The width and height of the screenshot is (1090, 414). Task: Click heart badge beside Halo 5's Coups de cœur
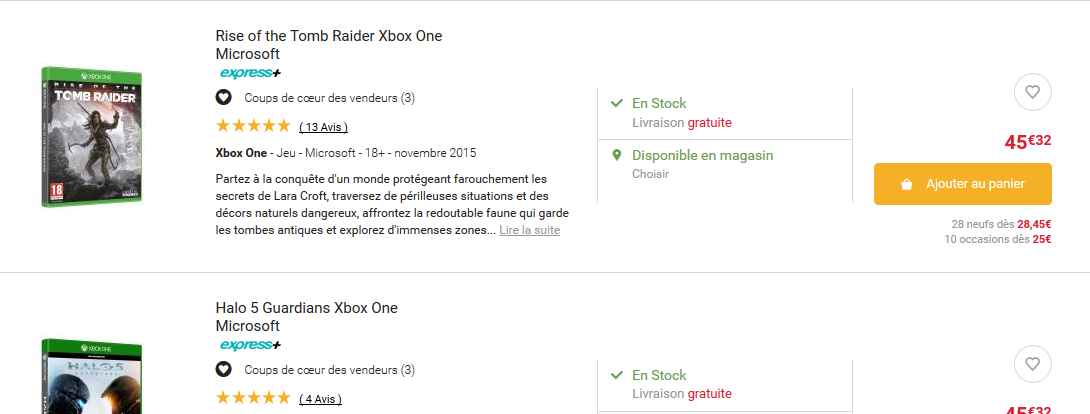tap(224, 370)
